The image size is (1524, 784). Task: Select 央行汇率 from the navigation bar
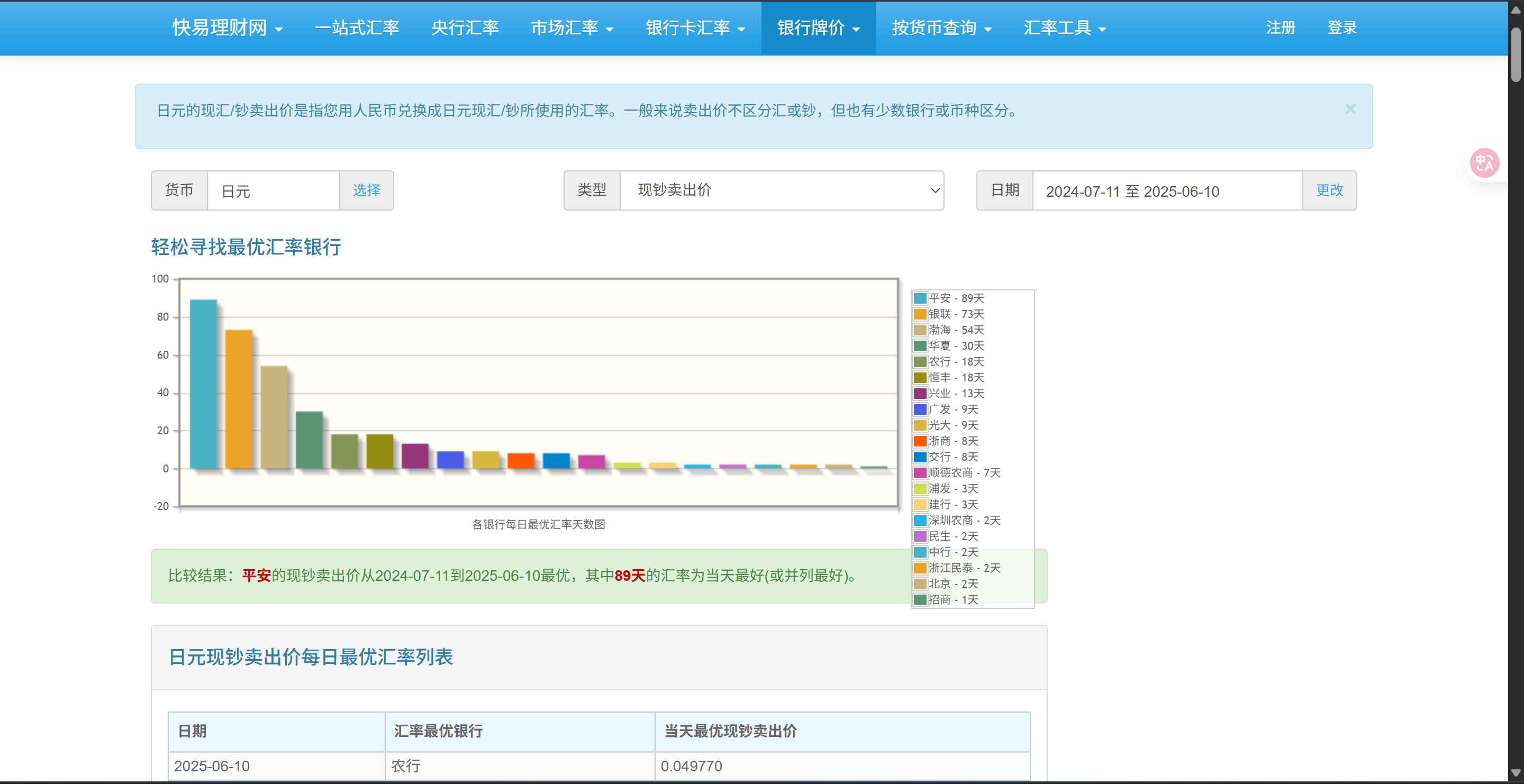[465, 28]
